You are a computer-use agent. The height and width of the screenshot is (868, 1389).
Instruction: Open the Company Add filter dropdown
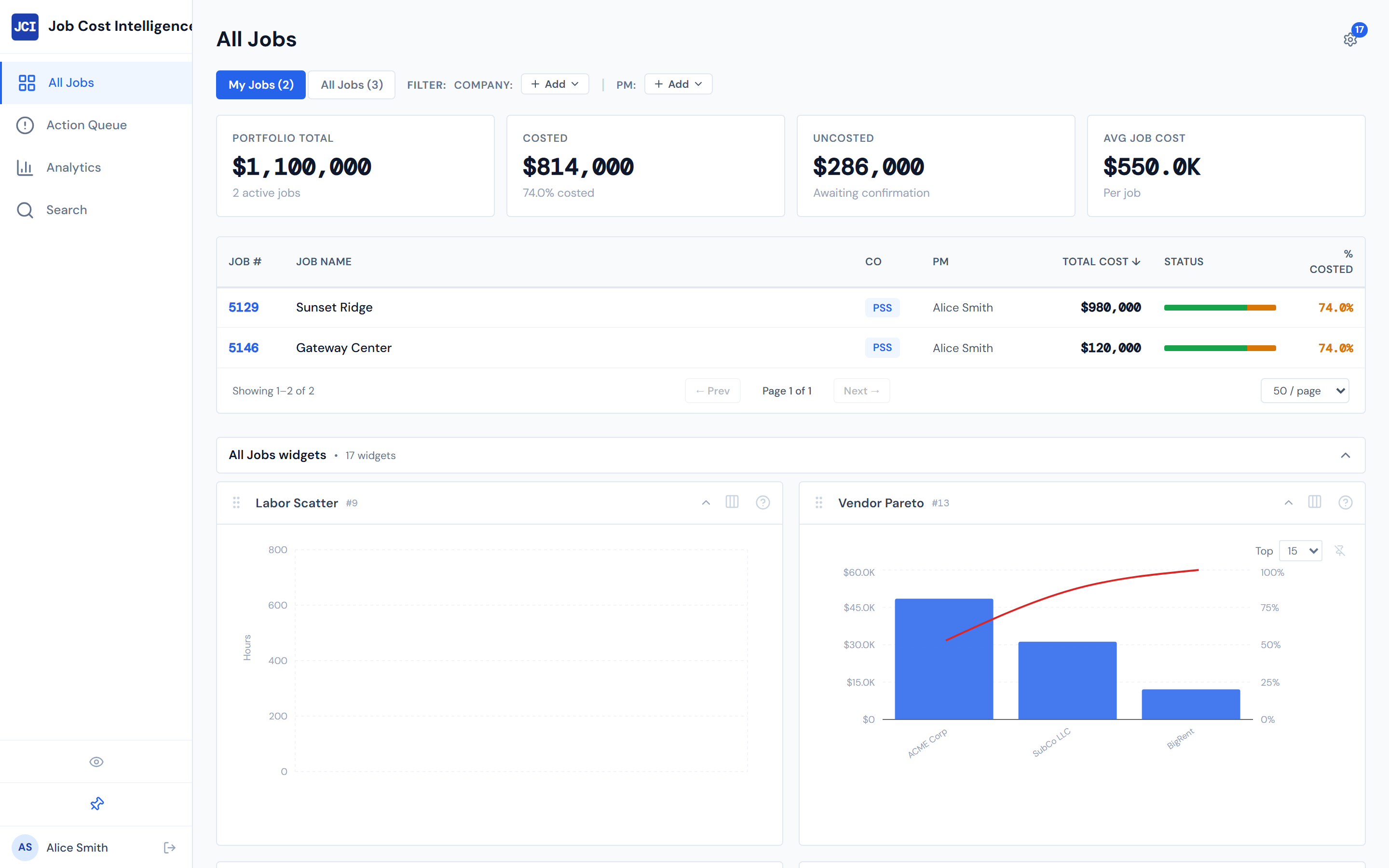tap(555, 84)
